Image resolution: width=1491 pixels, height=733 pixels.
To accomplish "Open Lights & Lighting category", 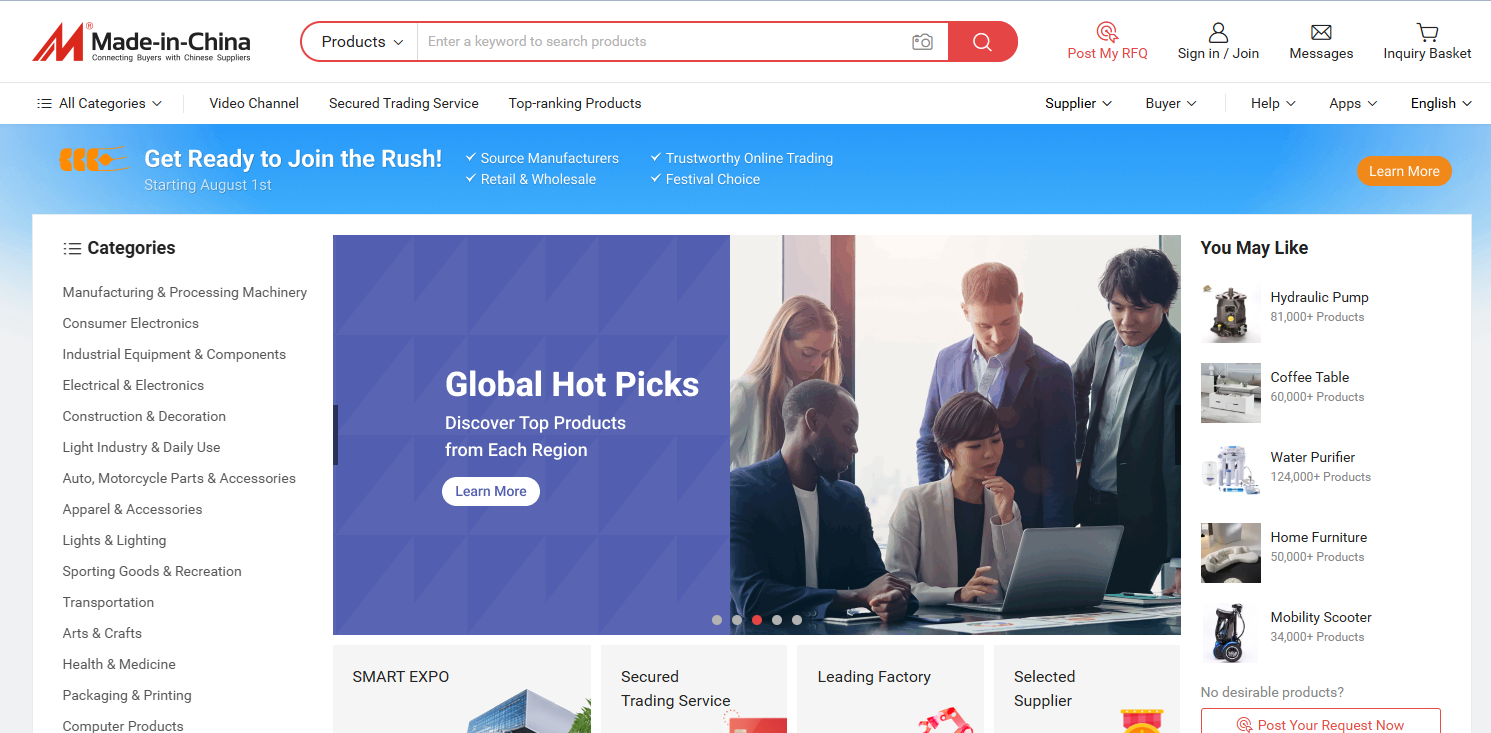I will point(114,540).
